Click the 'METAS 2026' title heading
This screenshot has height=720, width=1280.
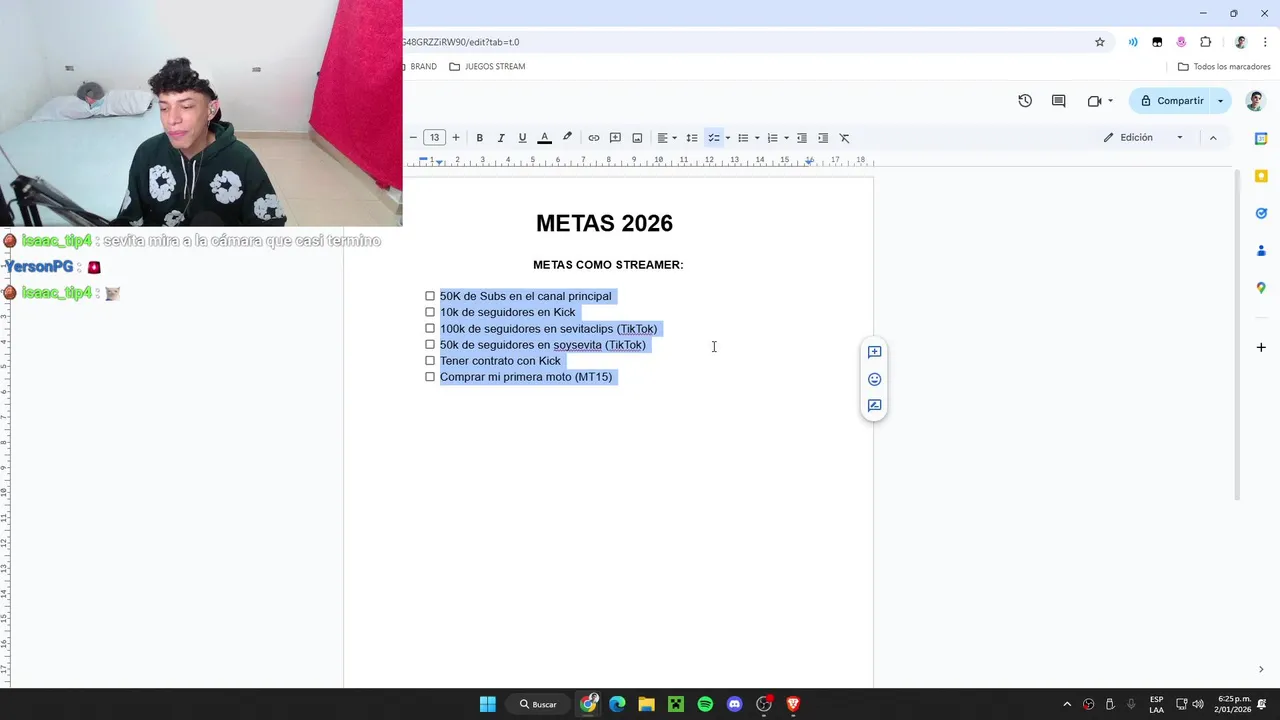[604, 223]
